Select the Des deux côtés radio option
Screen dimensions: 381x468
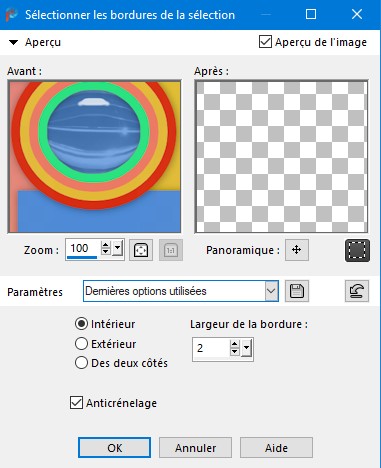(x=81, y=363)
